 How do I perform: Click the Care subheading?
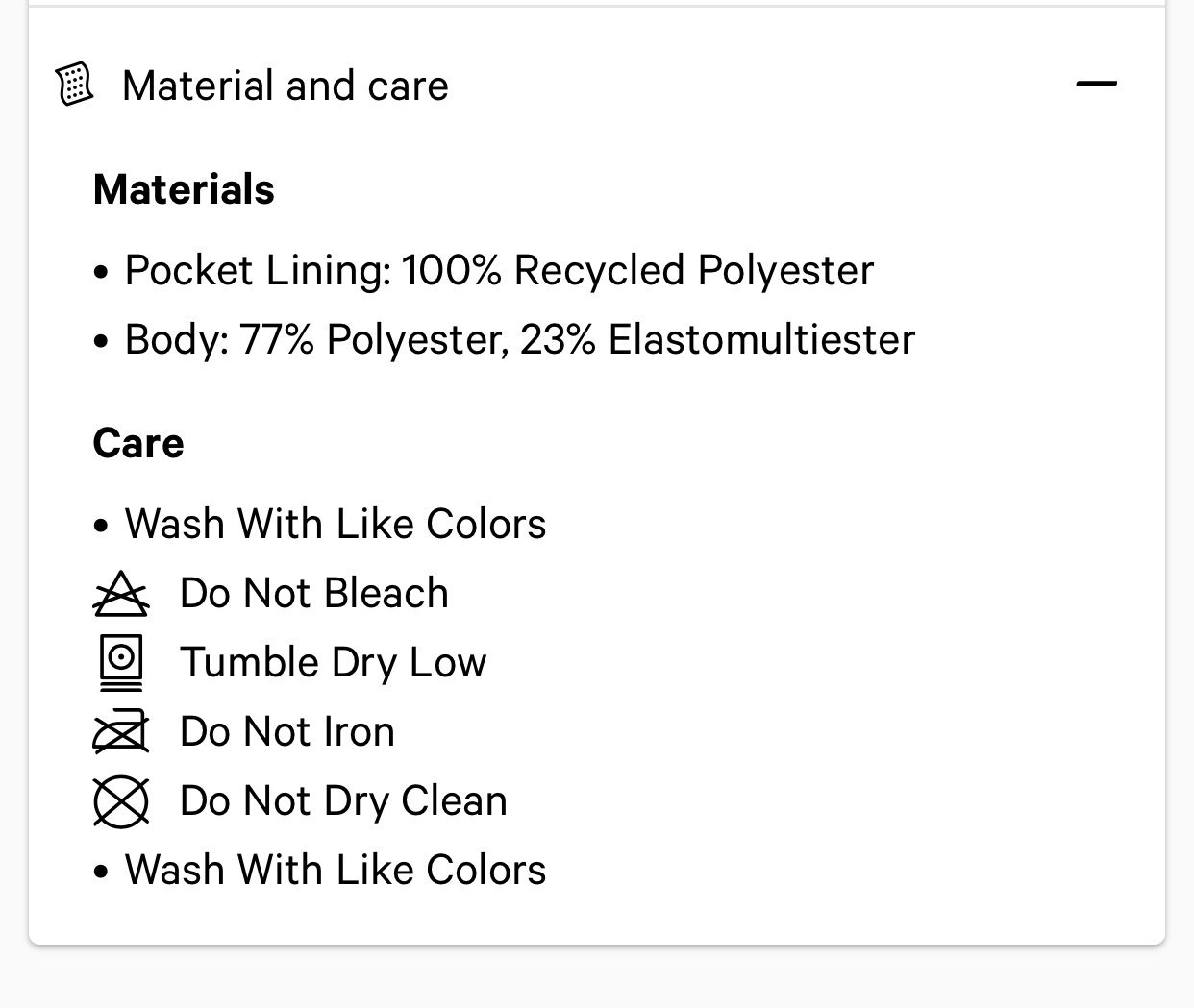point(138,443)
